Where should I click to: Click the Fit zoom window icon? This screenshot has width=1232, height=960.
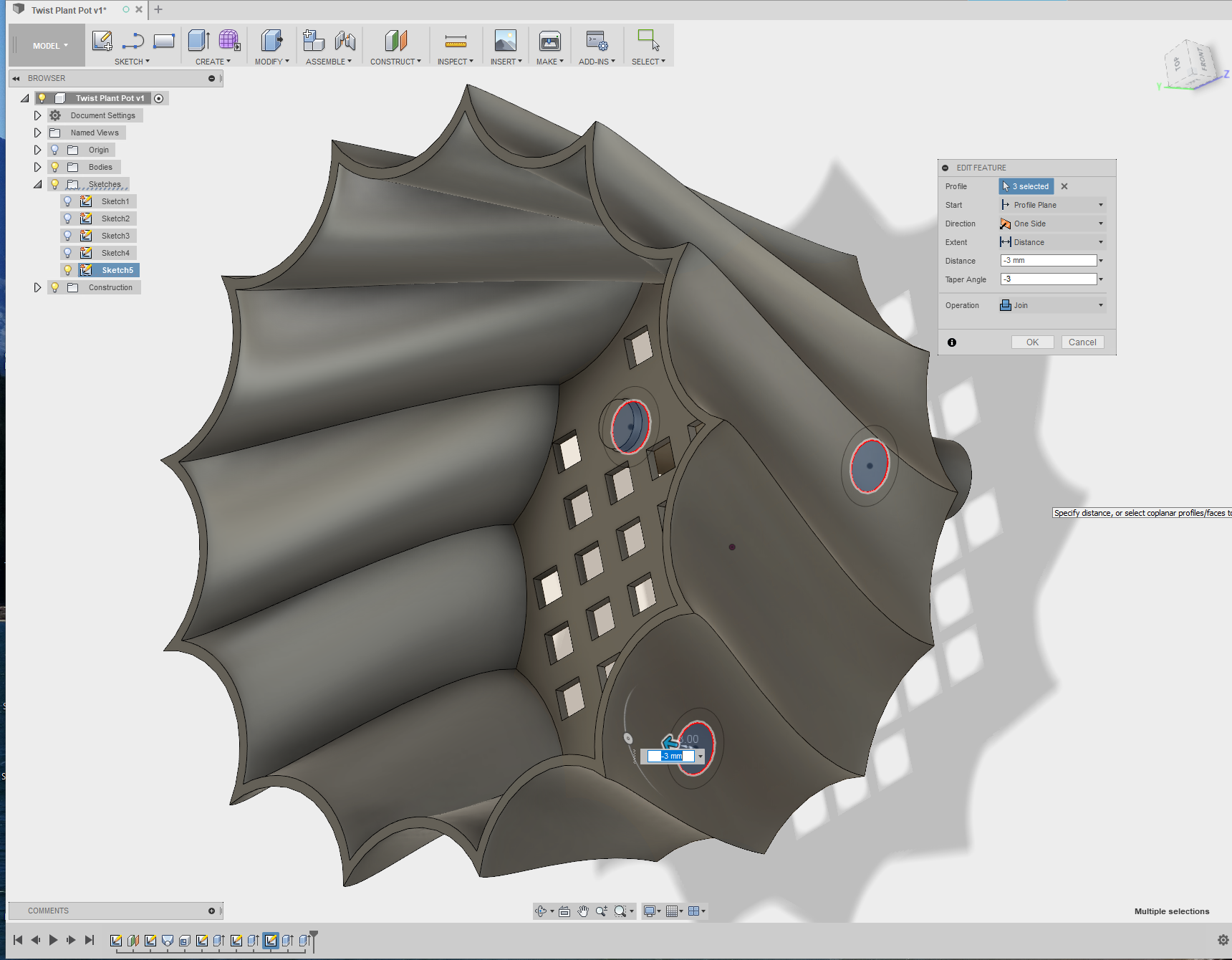(620, 911)
